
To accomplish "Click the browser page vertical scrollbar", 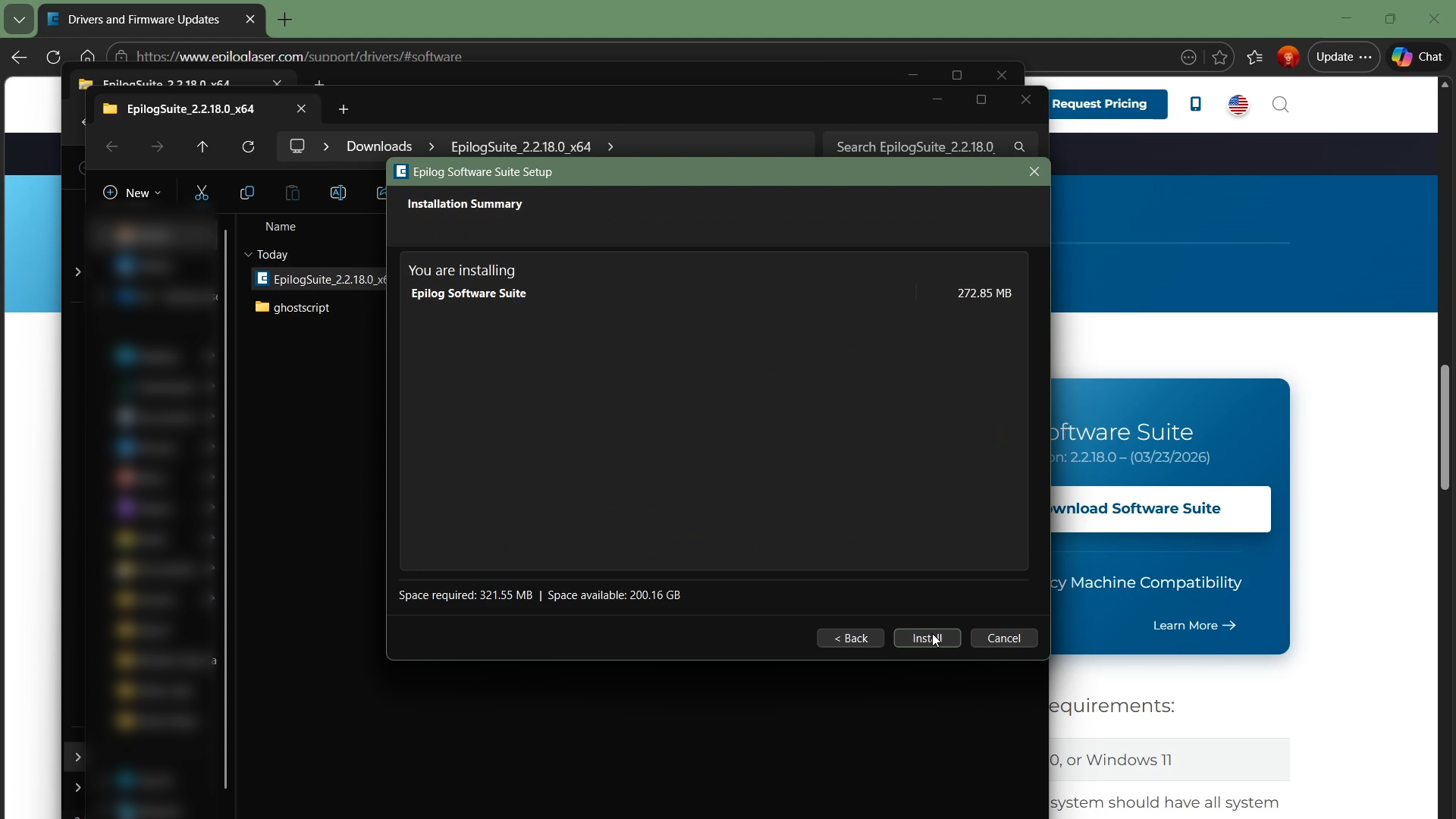I will 1445,428.
